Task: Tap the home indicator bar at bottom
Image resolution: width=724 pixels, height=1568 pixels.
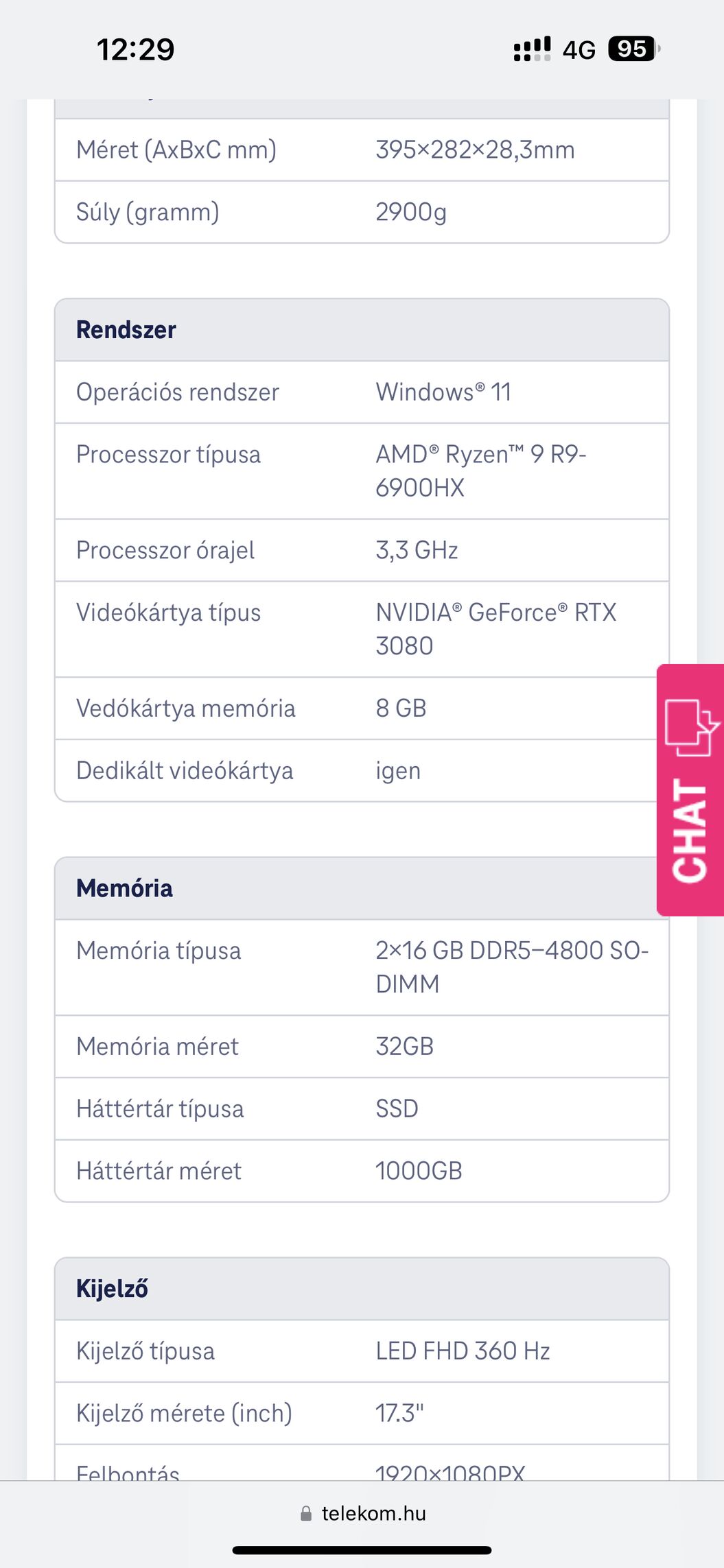Action: (x=362, y=1550)
